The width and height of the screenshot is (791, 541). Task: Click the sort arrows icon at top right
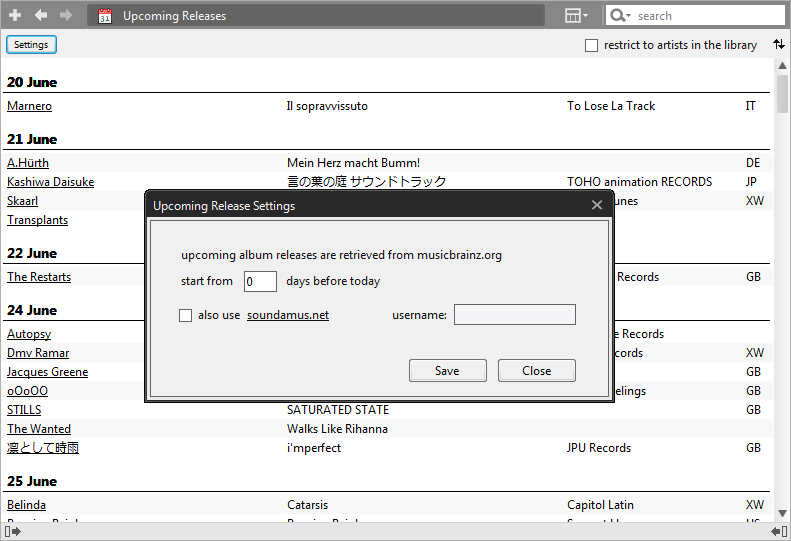779,44
